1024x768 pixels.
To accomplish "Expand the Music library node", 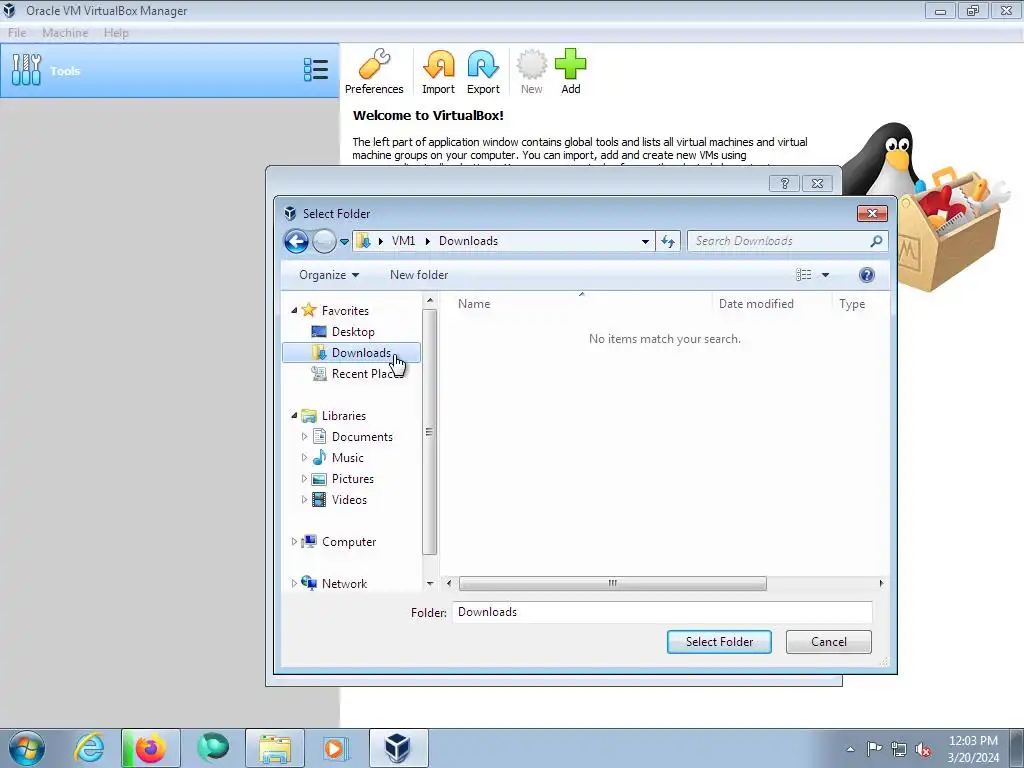I will click(x=304, y=457).
